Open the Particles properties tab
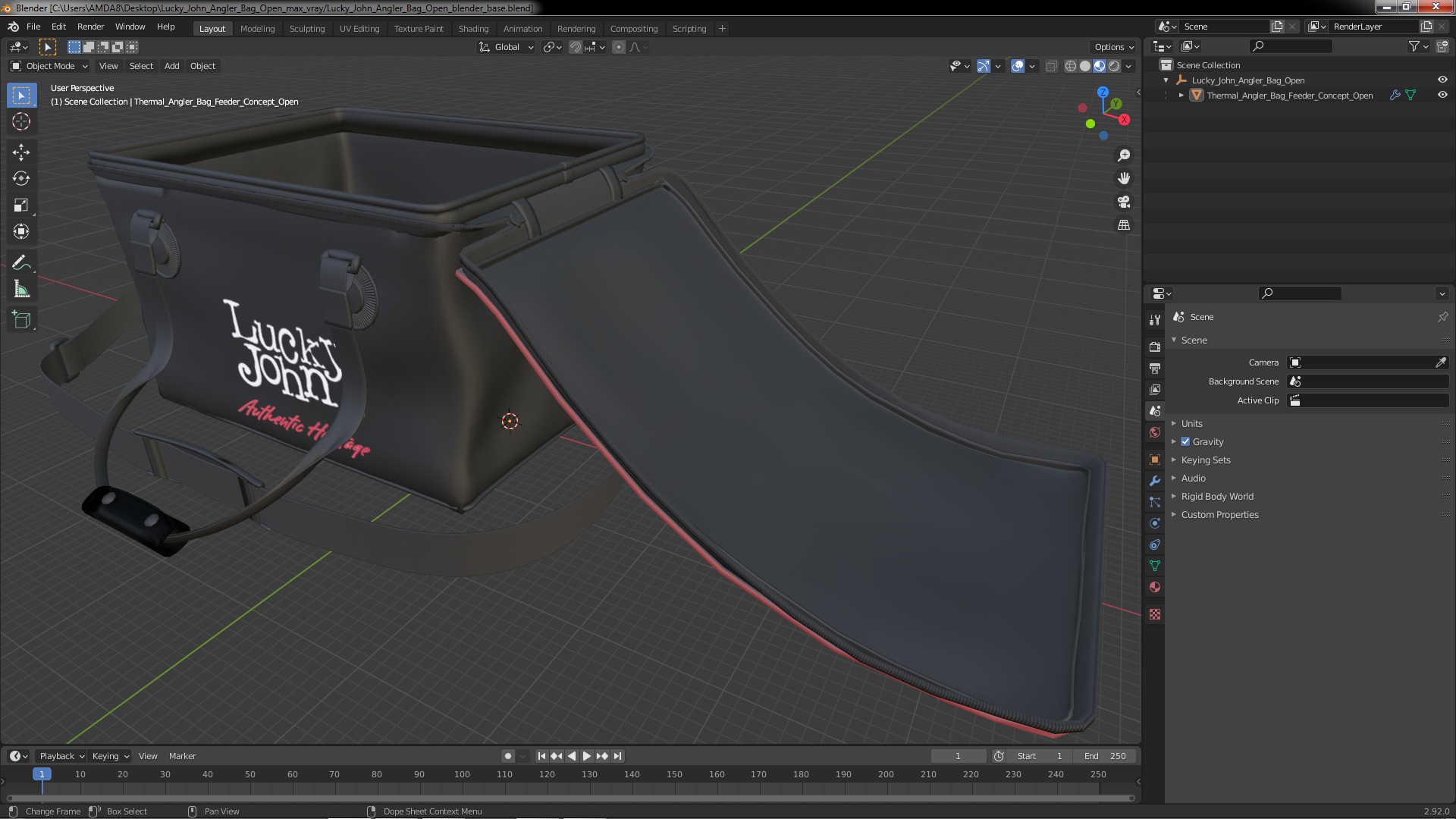1456x819 pixels. point(1154,502)
